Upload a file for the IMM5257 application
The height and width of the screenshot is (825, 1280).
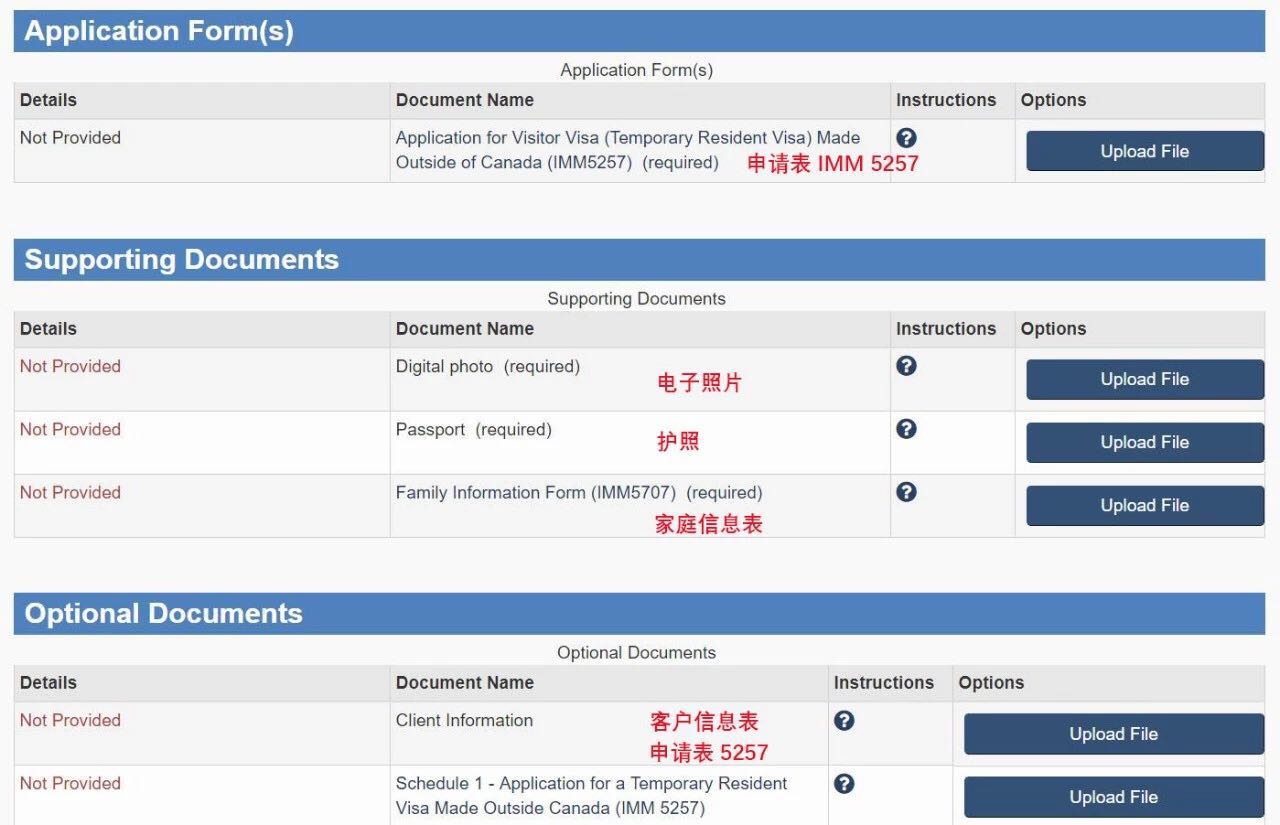coord(1143,150)
